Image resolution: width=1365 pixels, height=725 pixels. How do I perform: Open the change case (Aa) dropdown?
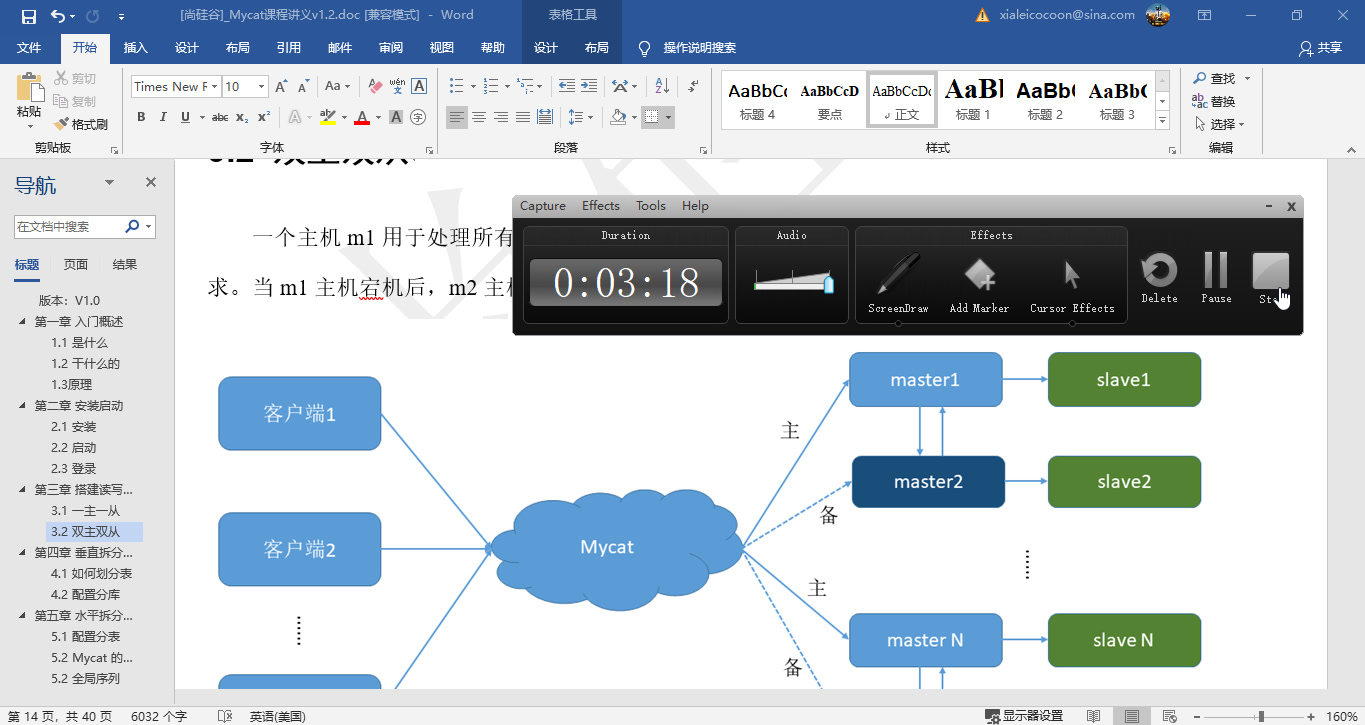click(338, 86)
